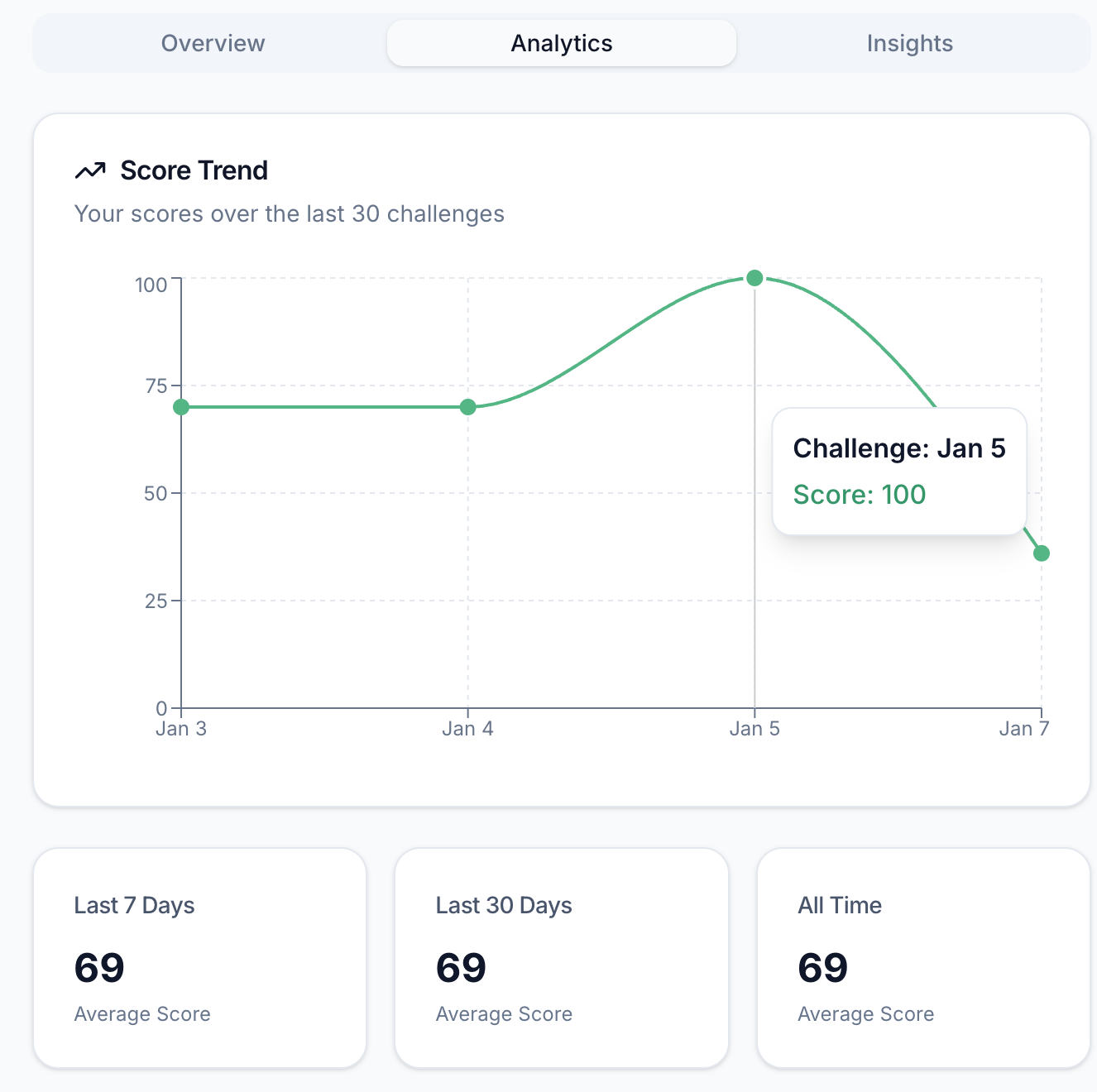
Task: Click the Score: 100 tooltip text
Action: tap(860, 495)
